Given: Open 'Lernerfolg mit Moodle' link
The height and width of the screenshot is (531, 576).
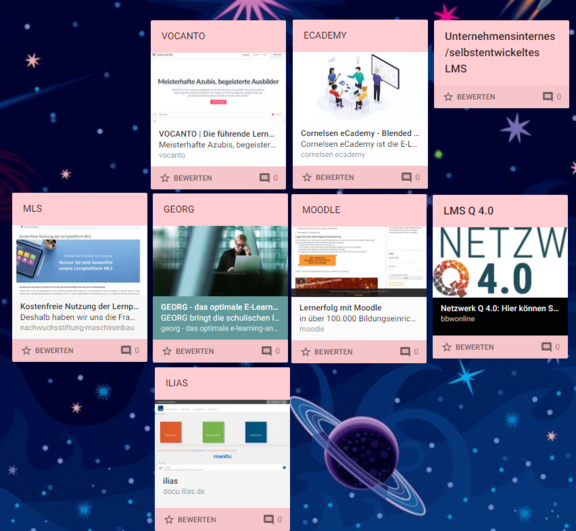Looking at the screenshot, I should tap(340, 308).
